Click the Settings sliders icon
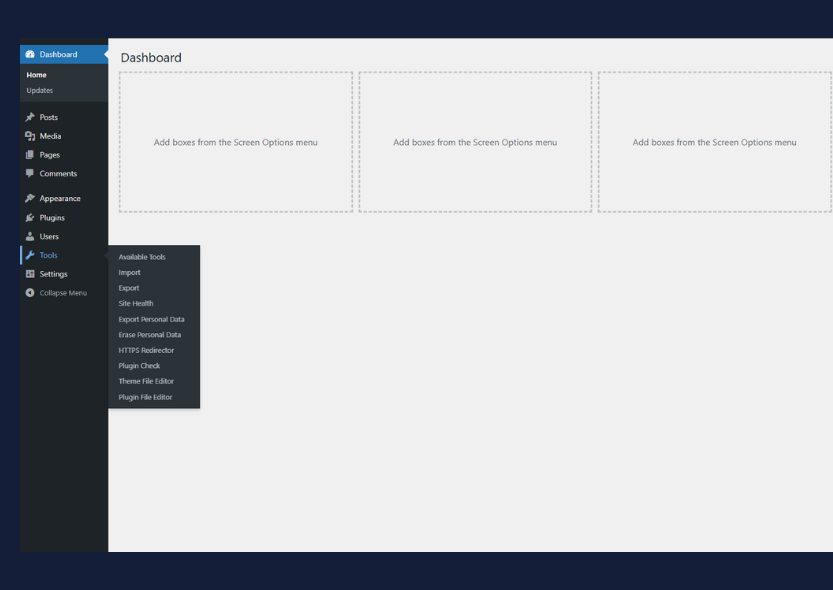The image size is (833, 590). coord(30,274)
